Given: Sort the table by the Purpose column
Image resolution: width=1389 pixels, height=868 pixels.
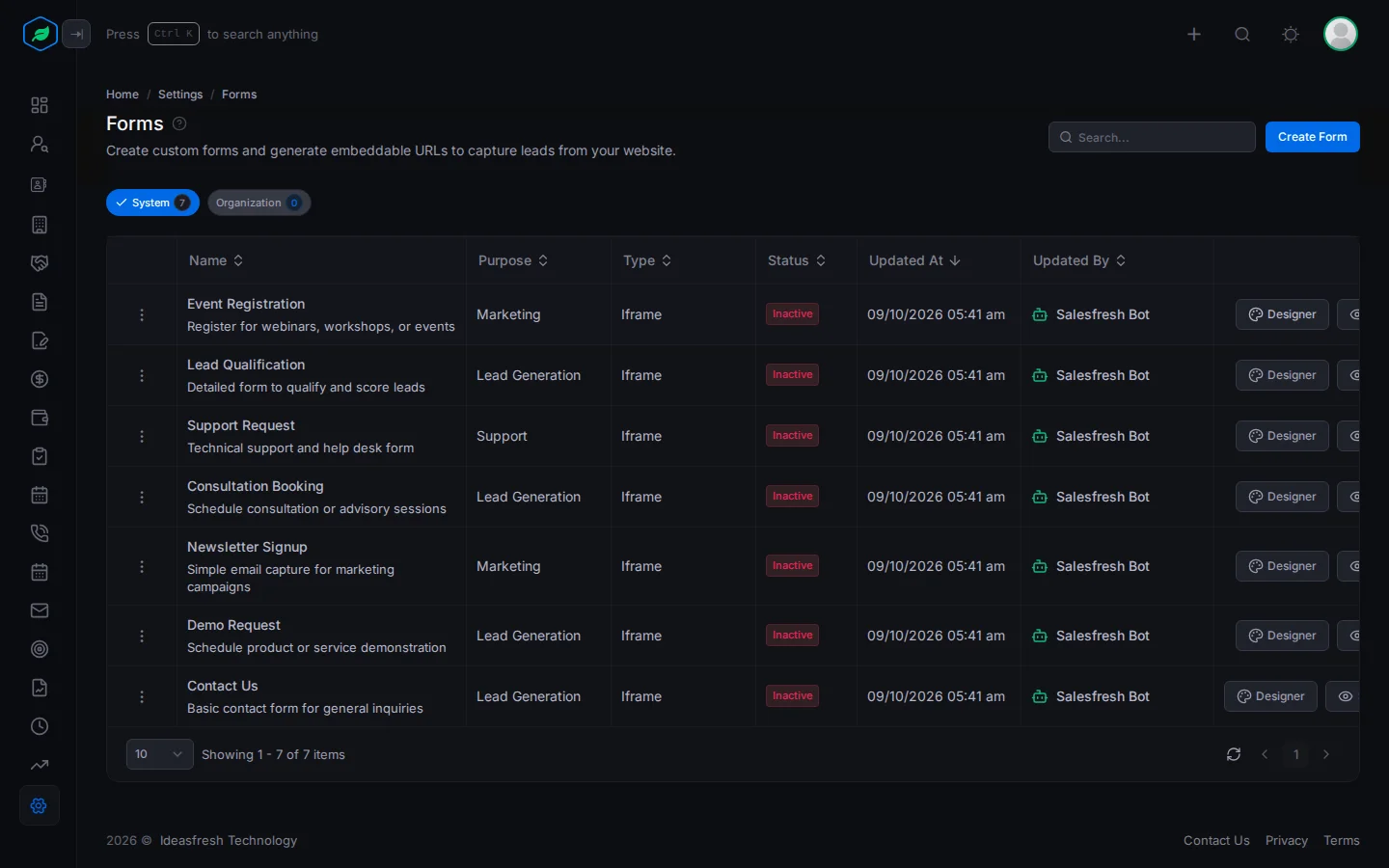Looking at the screenshot, I should tap(513, 260).
